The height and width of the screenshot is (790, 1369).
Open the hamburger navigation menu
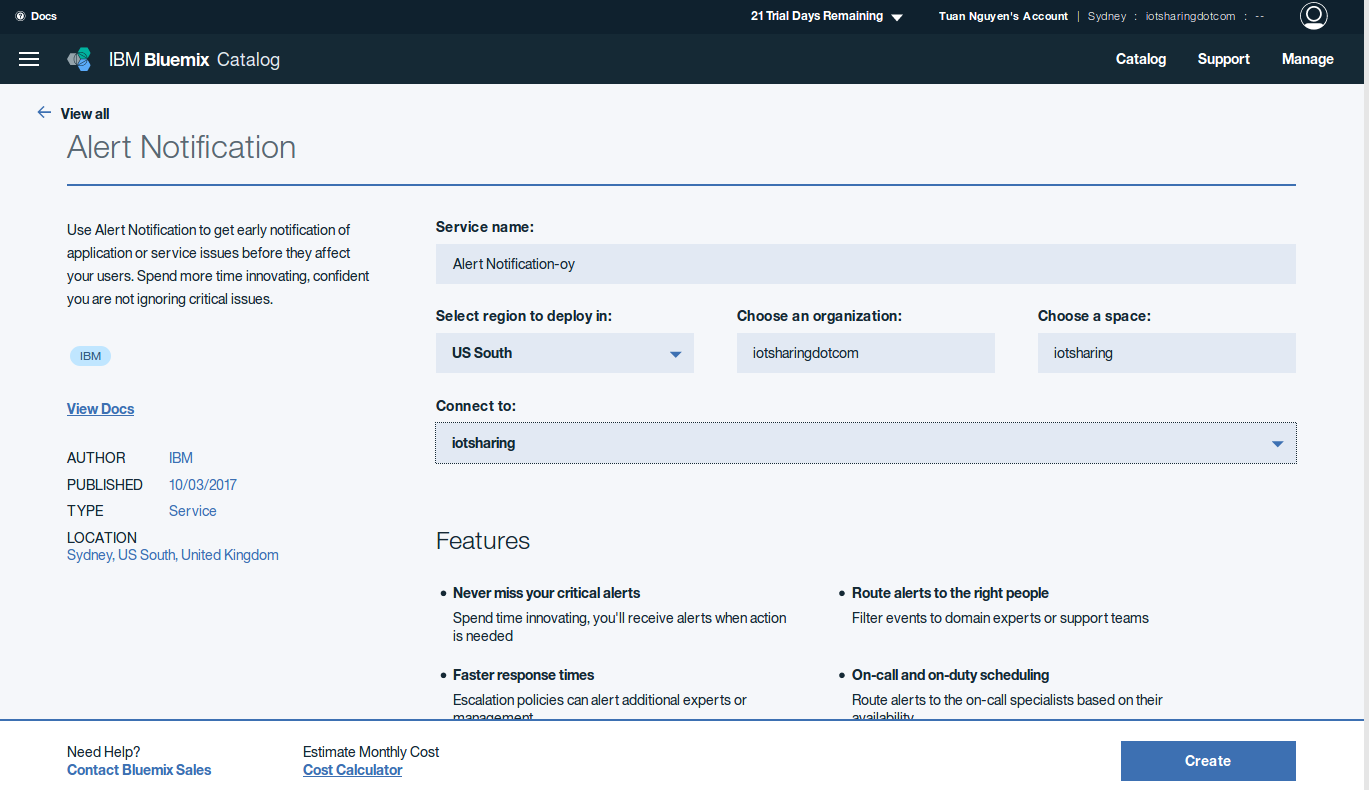pos(28,58)
